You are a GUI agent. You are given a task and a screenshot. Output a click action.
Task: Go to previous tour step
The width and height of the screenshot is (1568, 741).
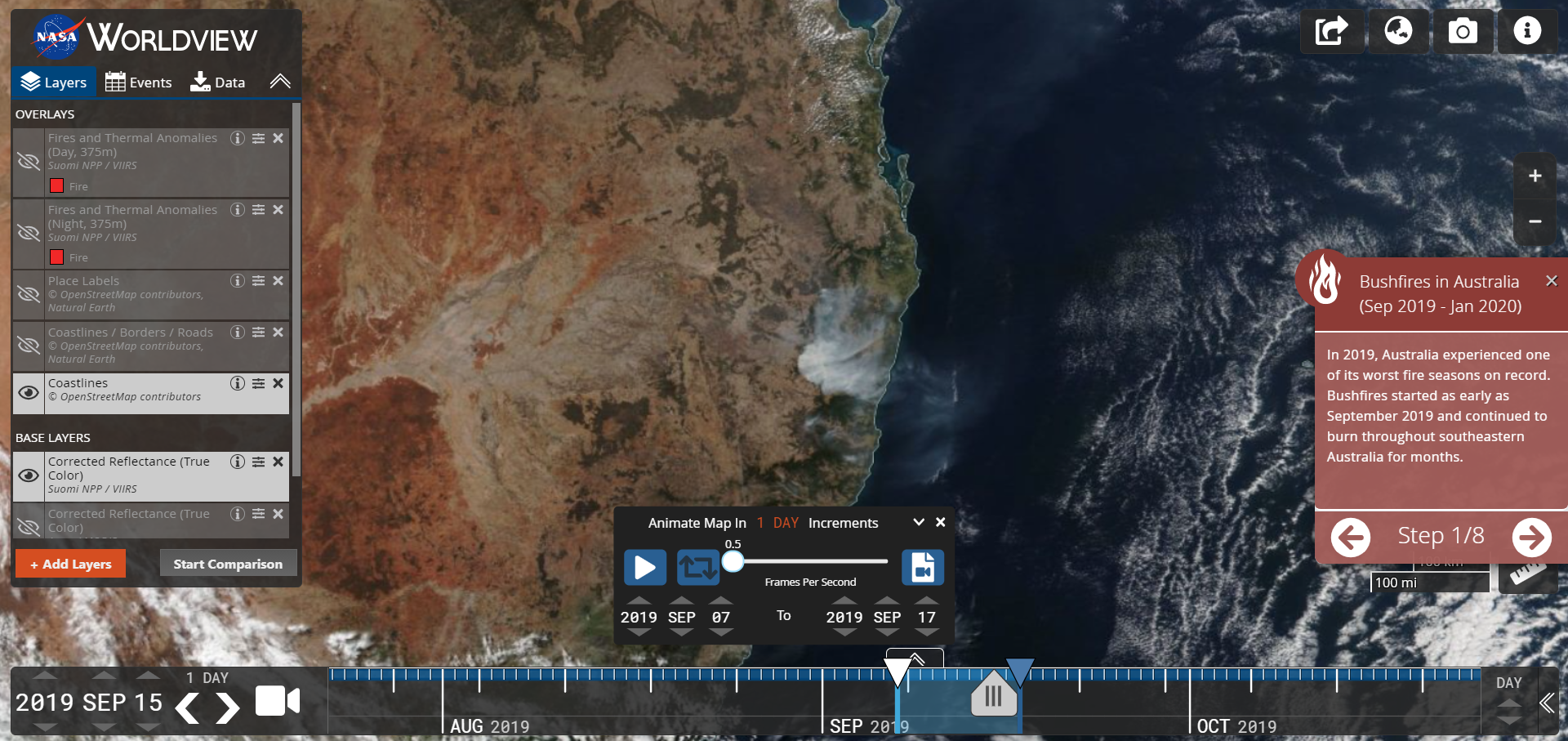point(1351,537)
